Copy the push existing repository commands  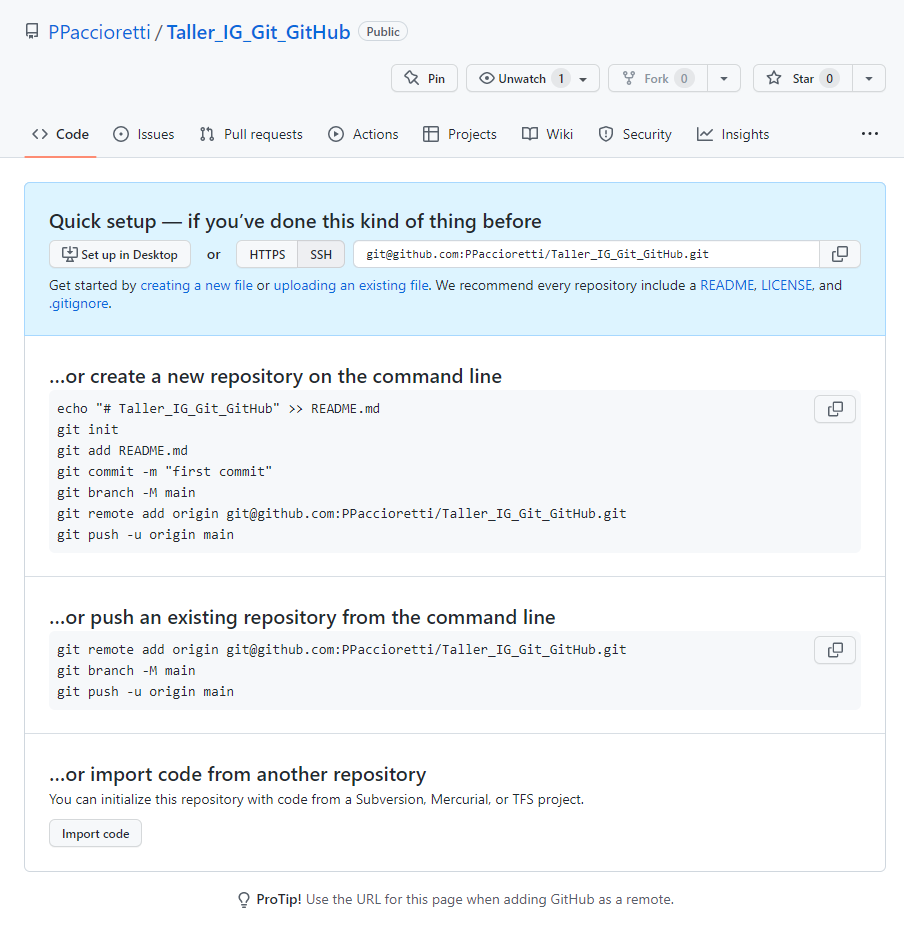[x=835, y=650]
